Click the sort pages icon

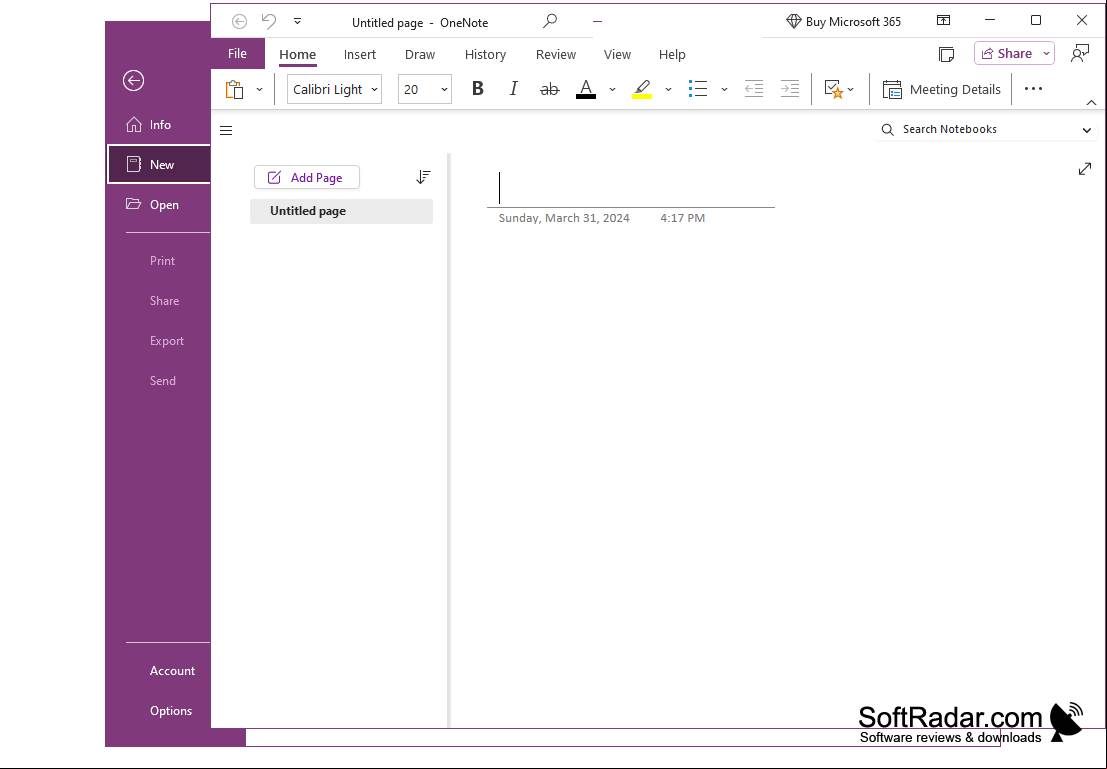[423, 177]
